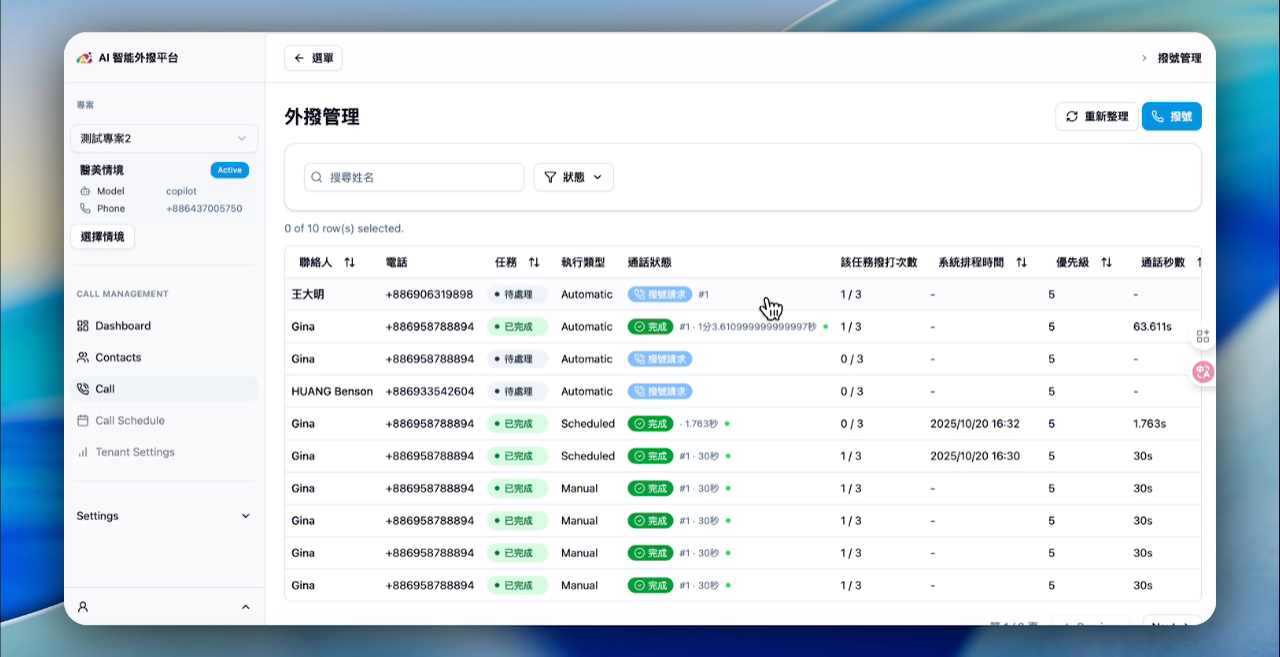Go to Dashboard in the sidebar
This screenshot has width=1280, height=657.
tap(123, 326)
